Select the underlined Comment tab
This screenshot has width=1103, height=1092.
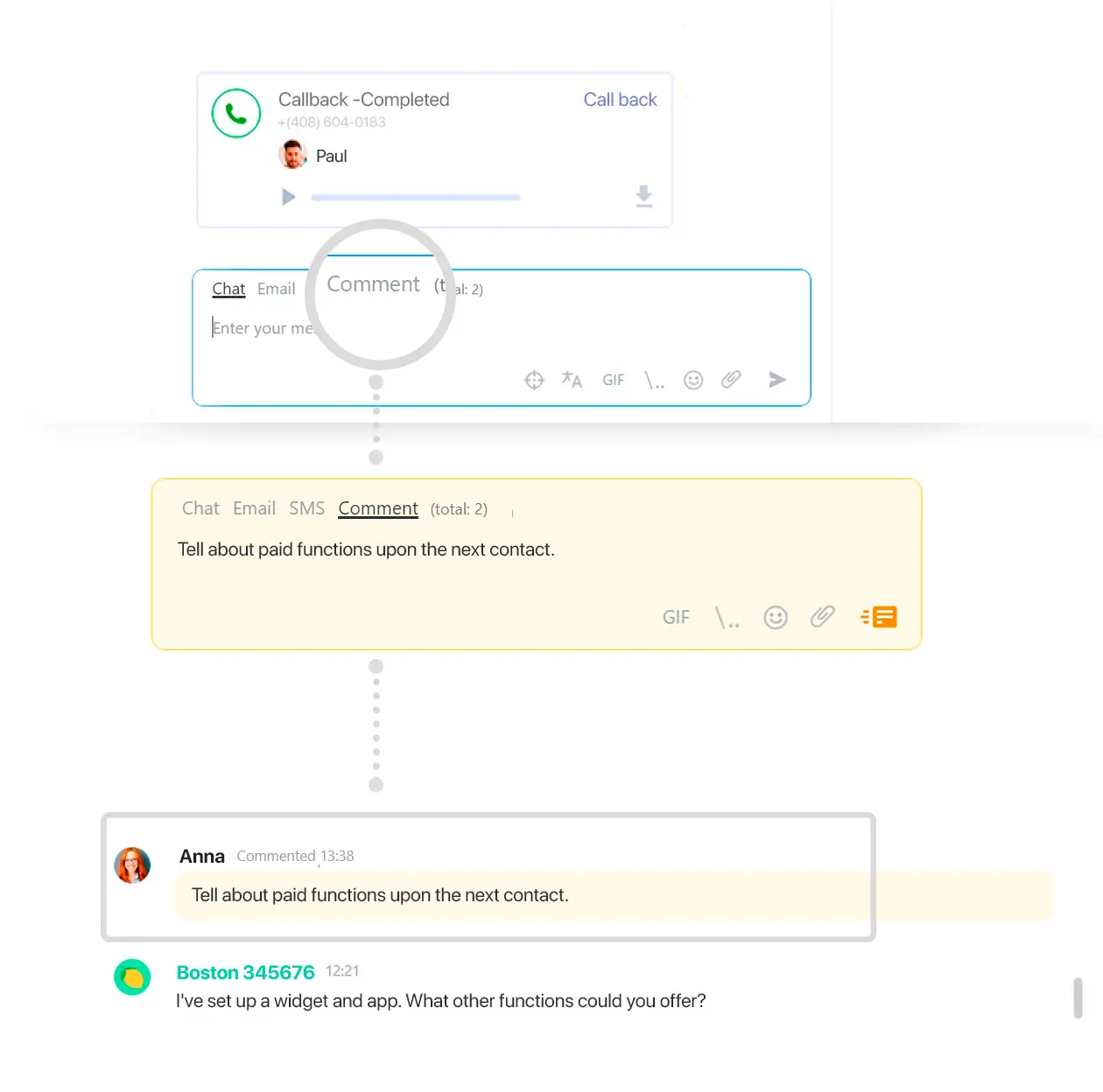tap(378, 508)
